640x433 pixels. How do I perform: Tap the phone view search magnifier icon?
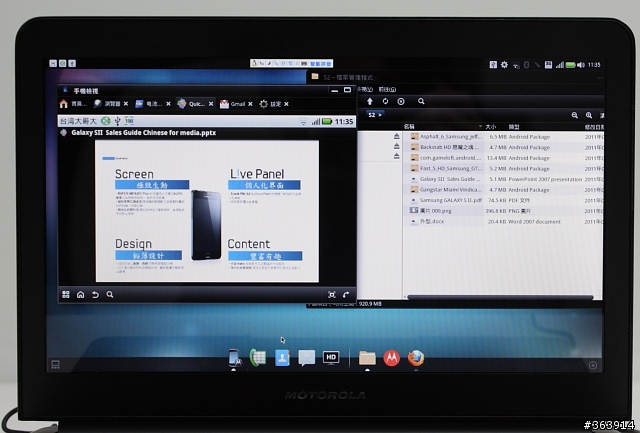(110, 294)
